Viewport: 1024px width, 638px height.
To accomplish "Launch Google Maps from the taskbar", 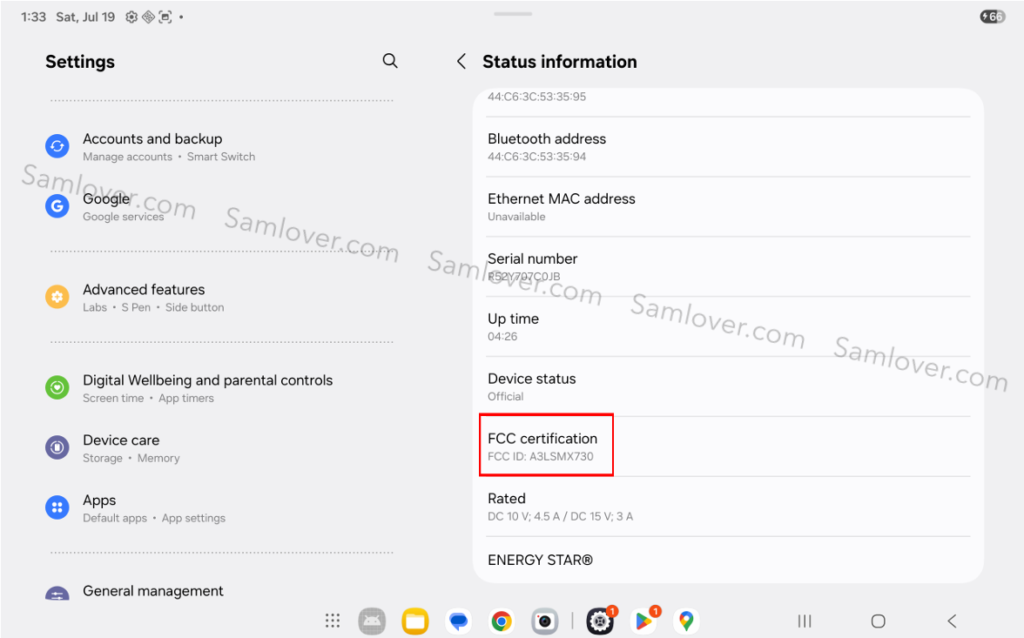I will click(686, 621).
